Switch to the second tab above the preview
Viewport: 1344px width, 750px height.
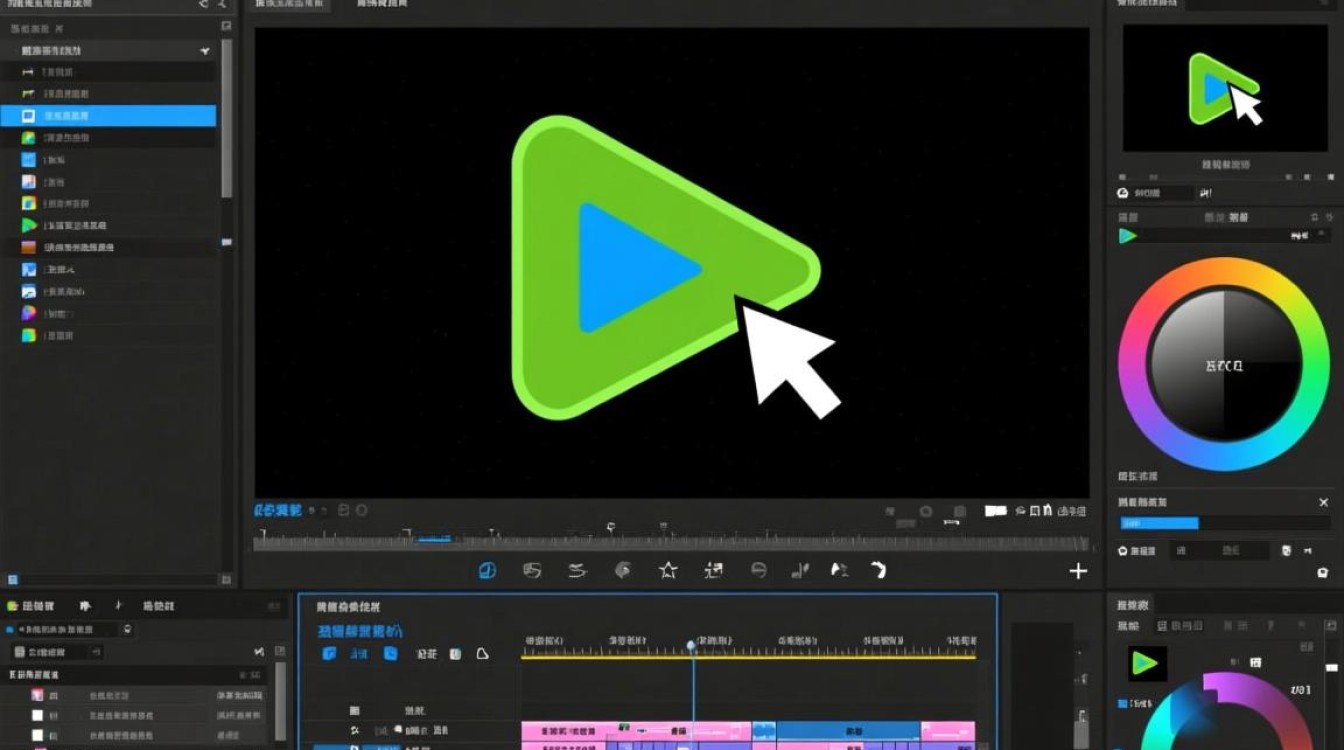(x=383, y=5)
